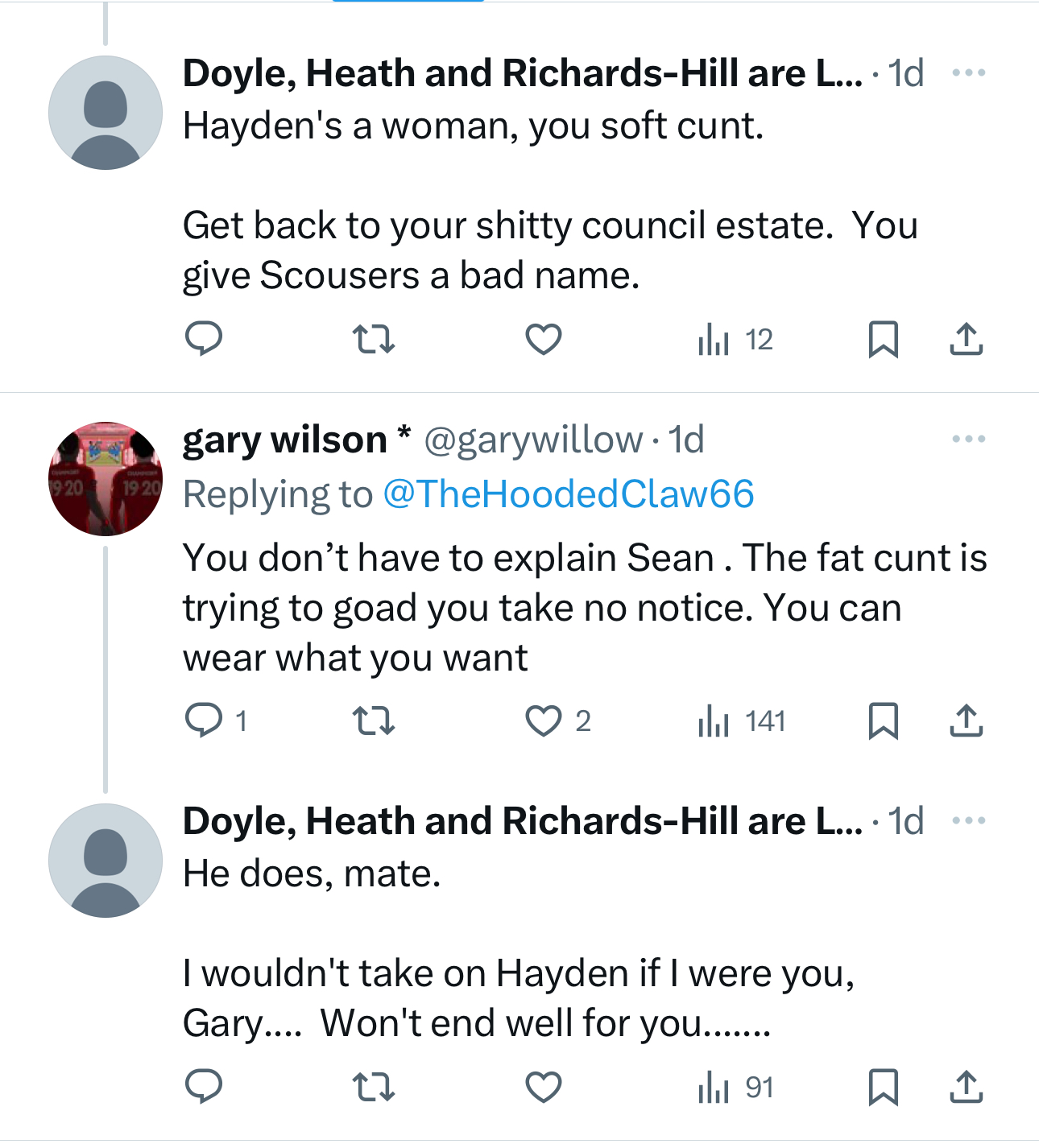Bookmark gary wilson's tweet
Viewport: 1039px width, 1148px height.
point(883,721)
